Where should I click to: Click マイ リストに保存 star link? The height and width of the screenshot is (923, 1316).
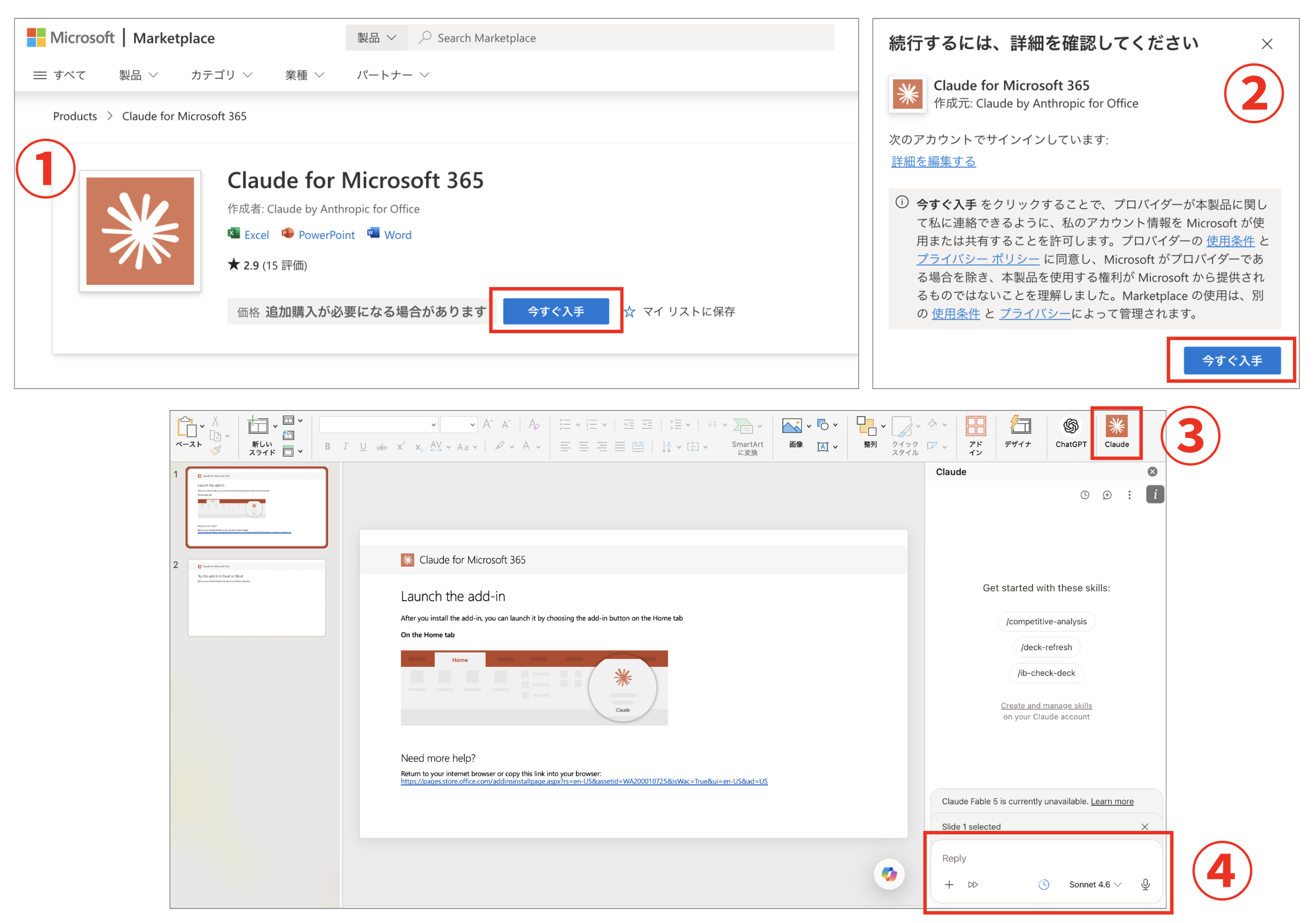tap(680, 311)
